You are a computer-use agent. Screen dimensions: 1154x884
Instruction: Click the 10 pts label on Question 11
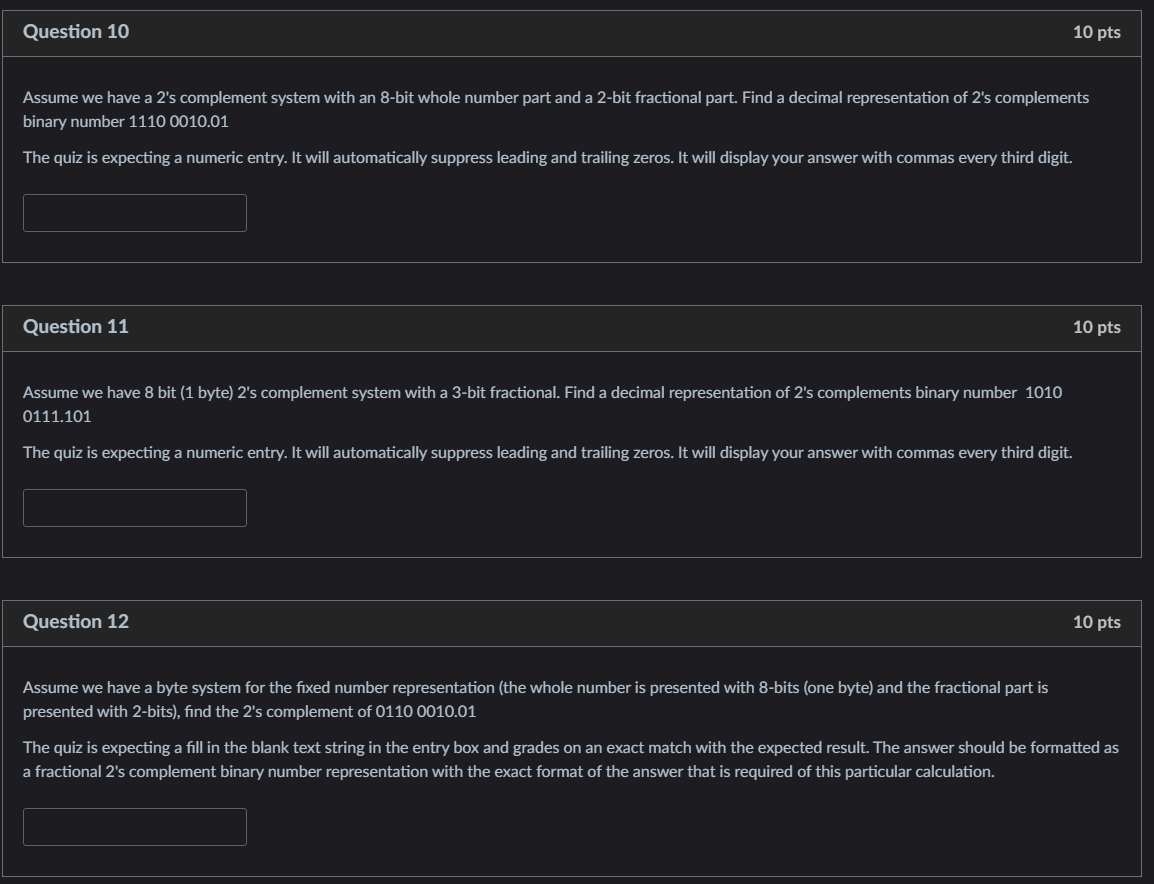point(1097,328)
